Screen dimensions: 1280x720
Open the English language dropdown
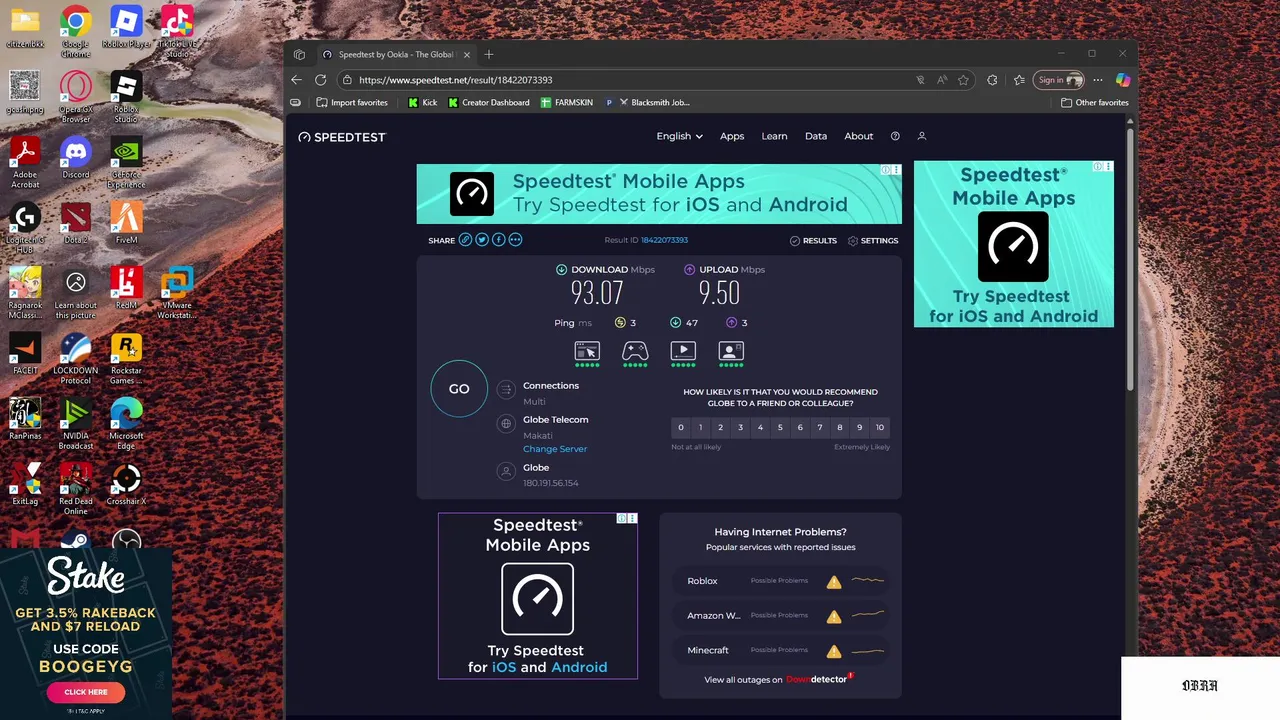(x=679, y=136)
